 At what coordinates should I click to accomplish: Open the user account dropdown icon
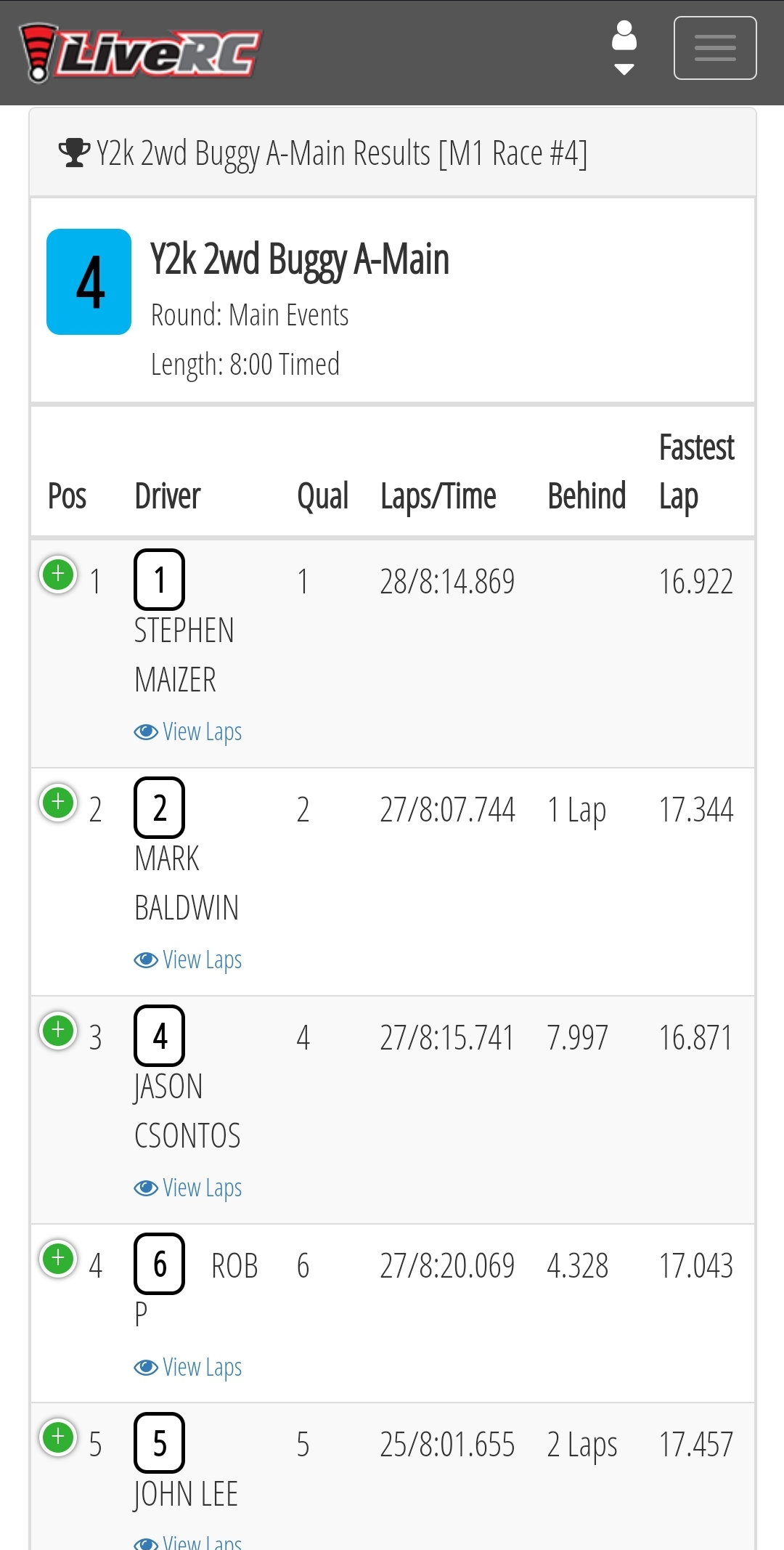(624, 47)
